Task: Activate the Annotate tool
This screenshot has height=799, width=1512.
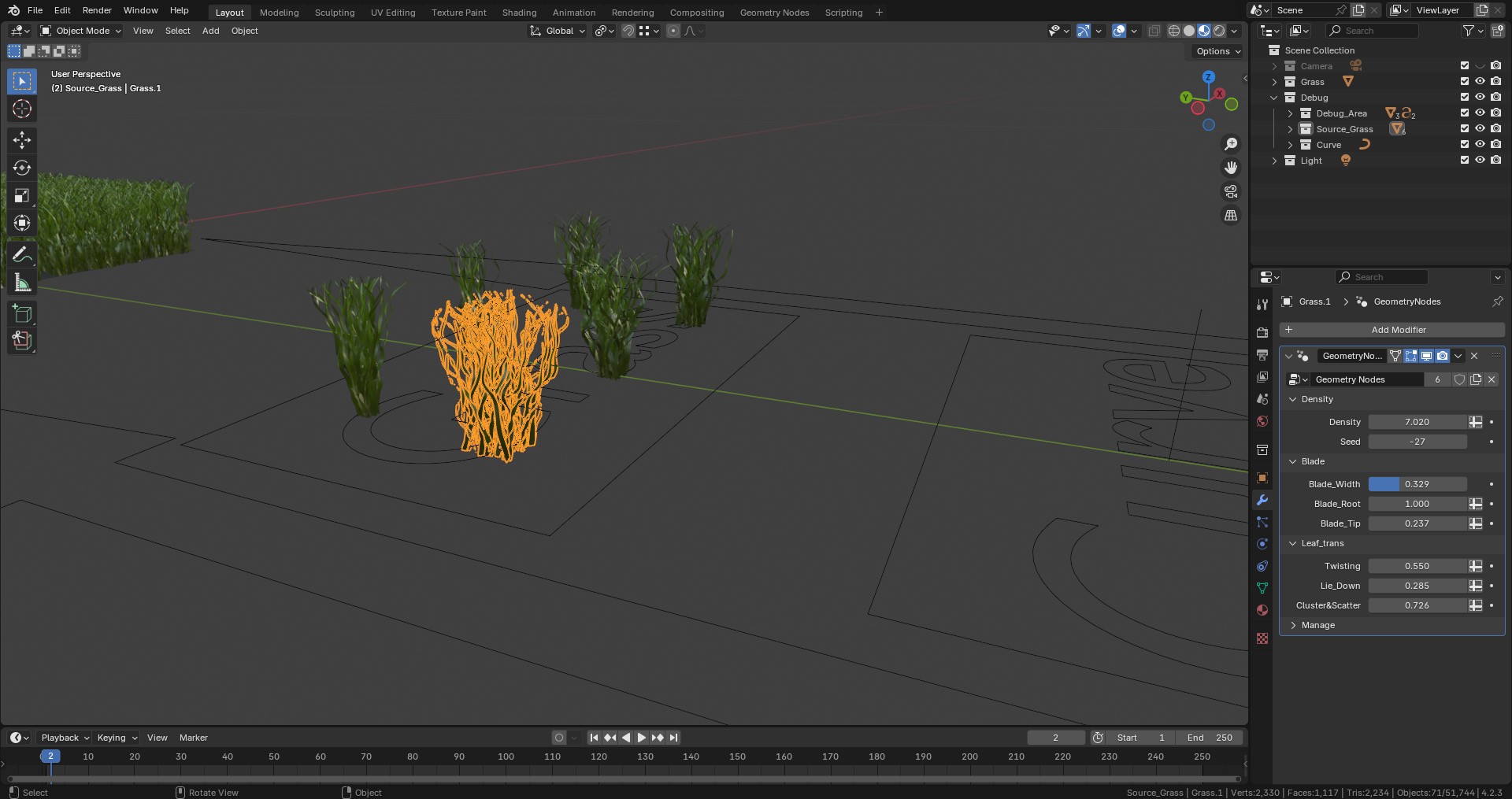Action: point(21,253)
